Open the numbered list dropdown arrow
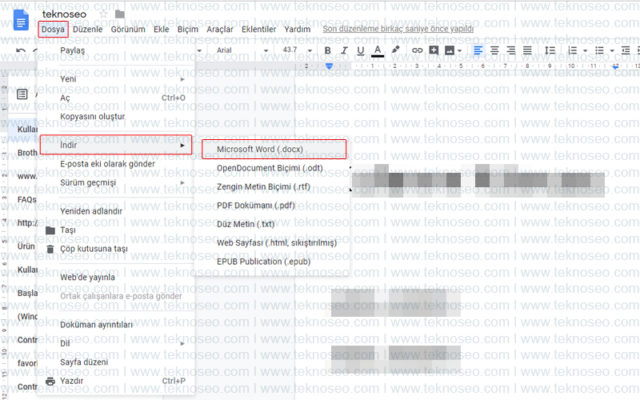 pos(585,51)
